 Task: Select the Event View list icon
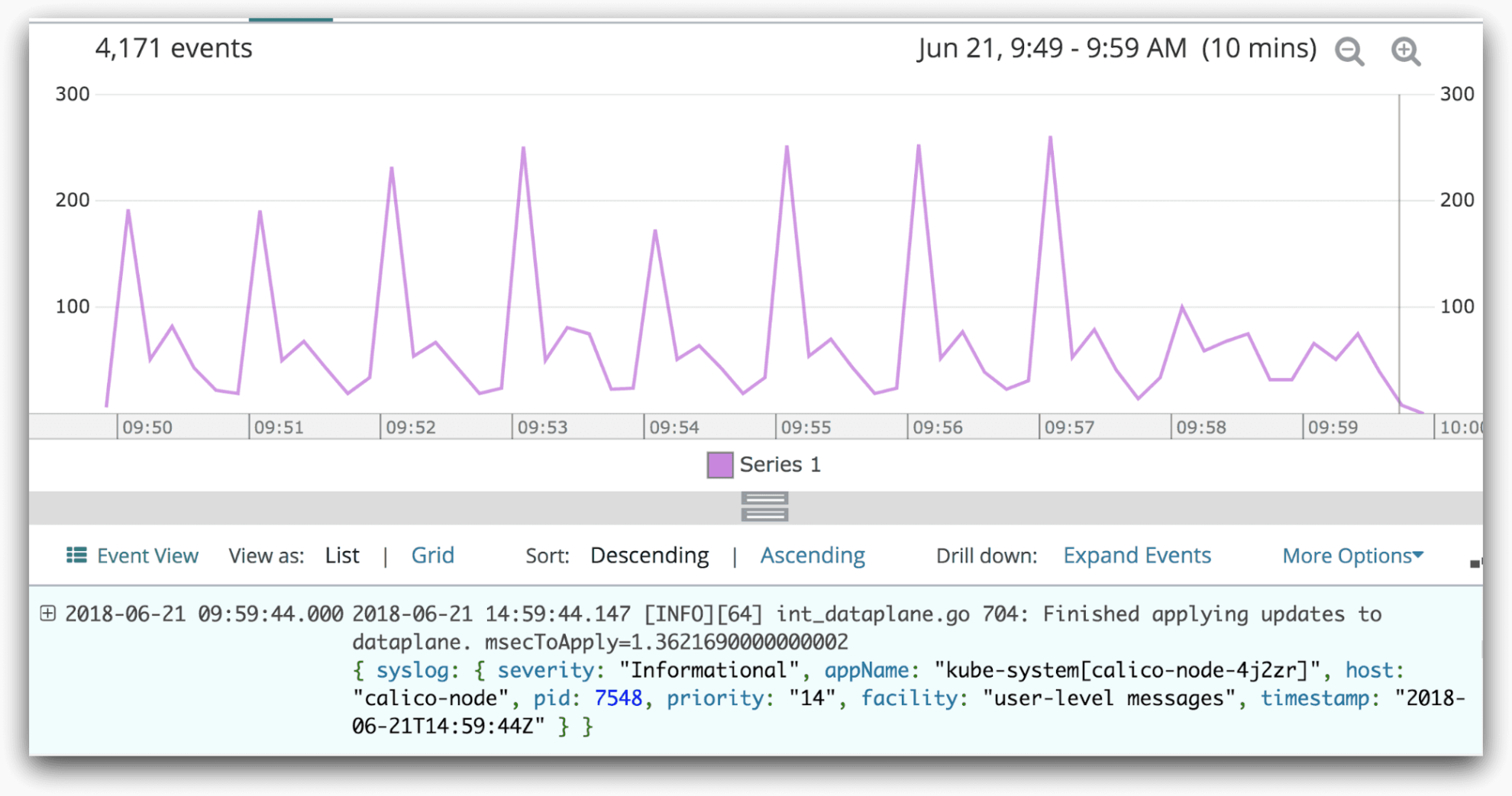point(76,555)
